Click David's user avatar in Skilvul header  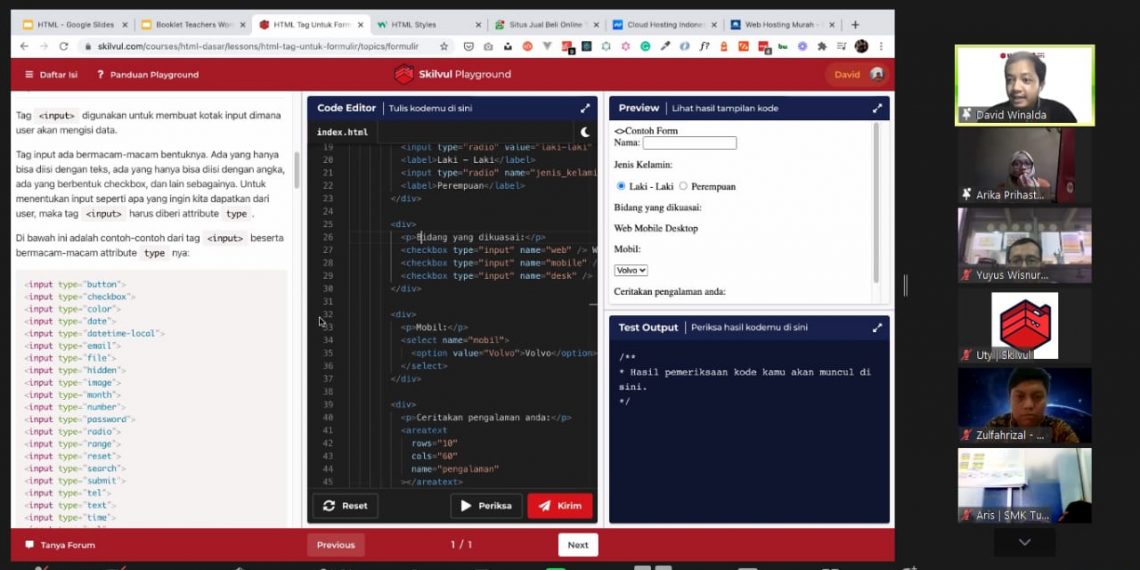(x=877, y=74)
